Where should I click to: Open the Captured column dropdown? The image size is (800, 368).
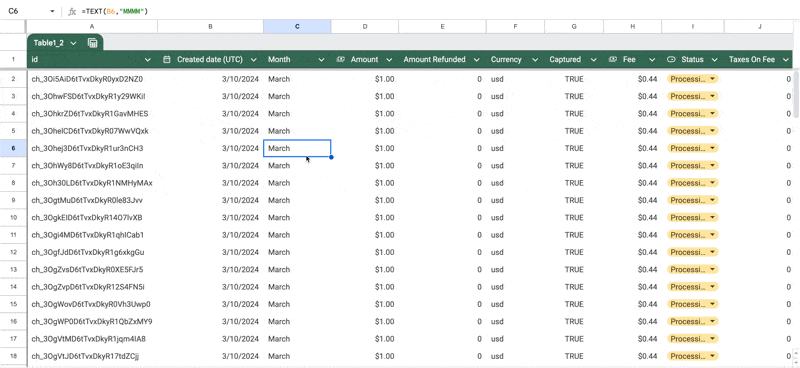[594, 60]
